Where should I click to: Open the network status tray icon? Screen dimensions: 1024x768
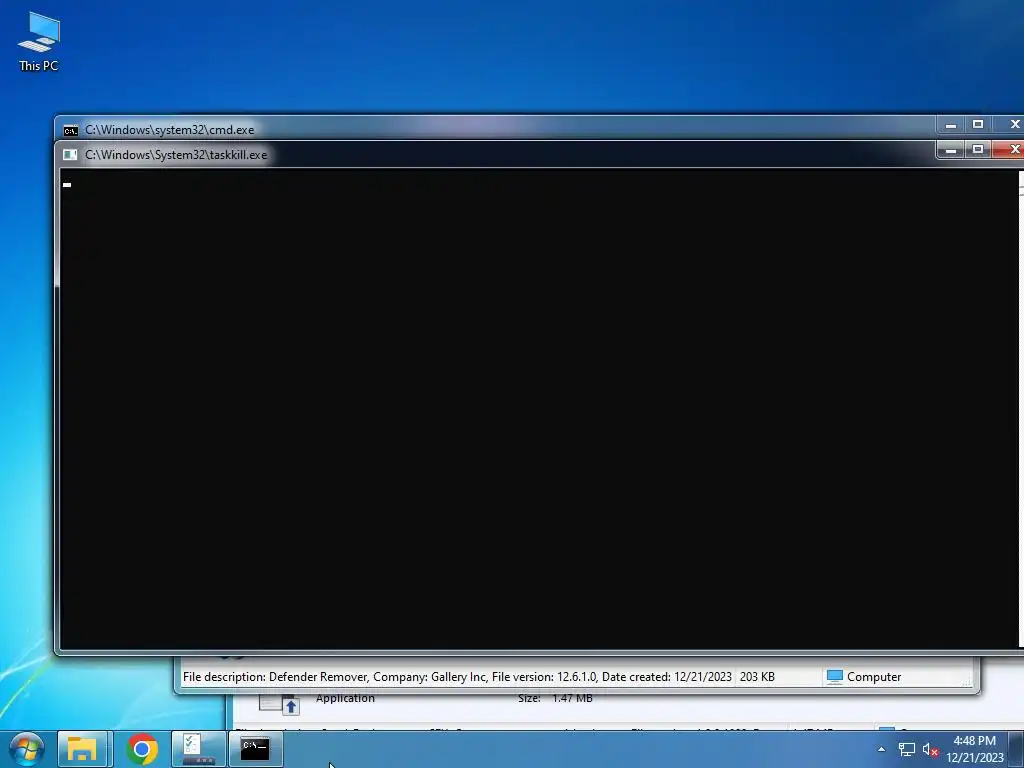906,749
